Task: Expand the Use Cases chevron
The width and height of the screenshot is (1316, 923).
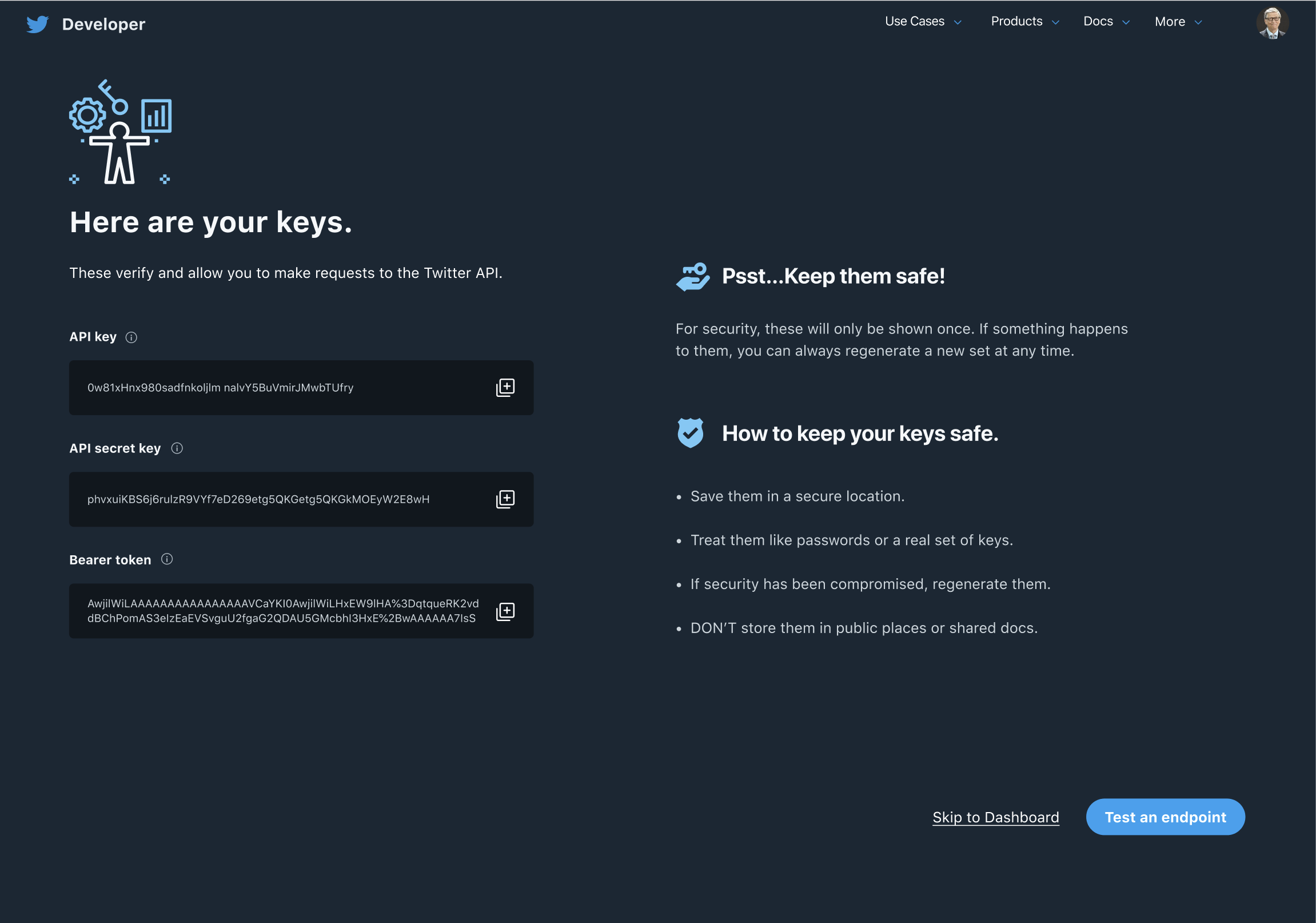Action: pyautogui.click(x=957, y=22)
